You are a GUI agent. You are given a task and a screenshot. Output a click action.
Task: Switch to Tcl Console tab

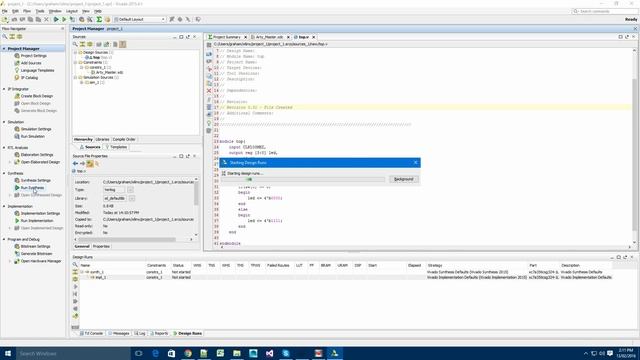(x=91, y=333)
